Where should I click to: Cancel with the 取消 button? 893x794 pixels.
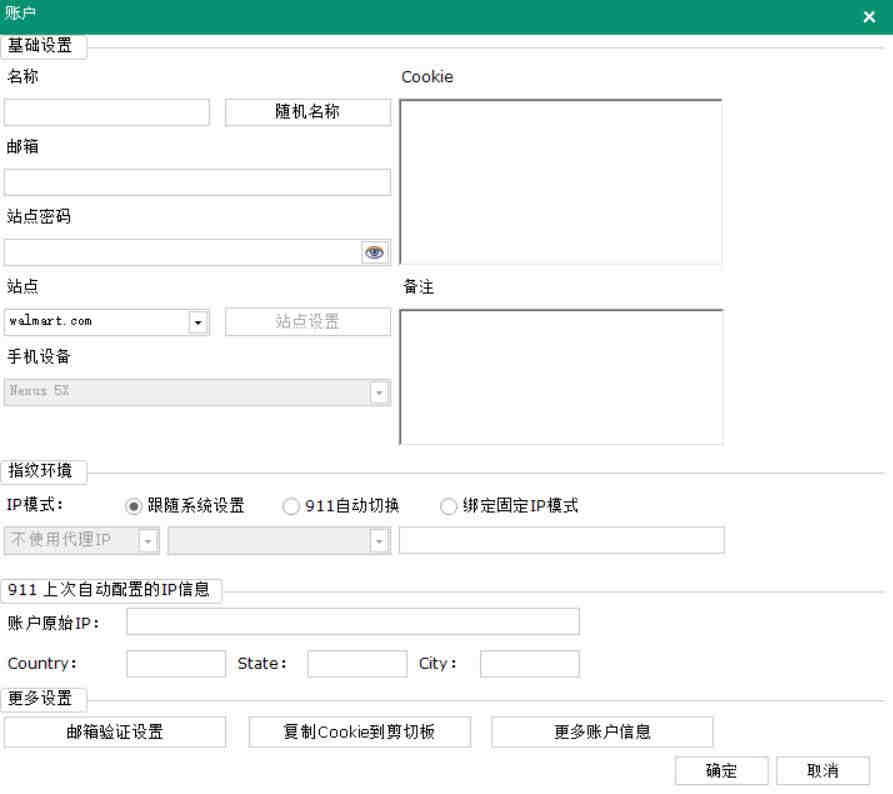[823, 771]
